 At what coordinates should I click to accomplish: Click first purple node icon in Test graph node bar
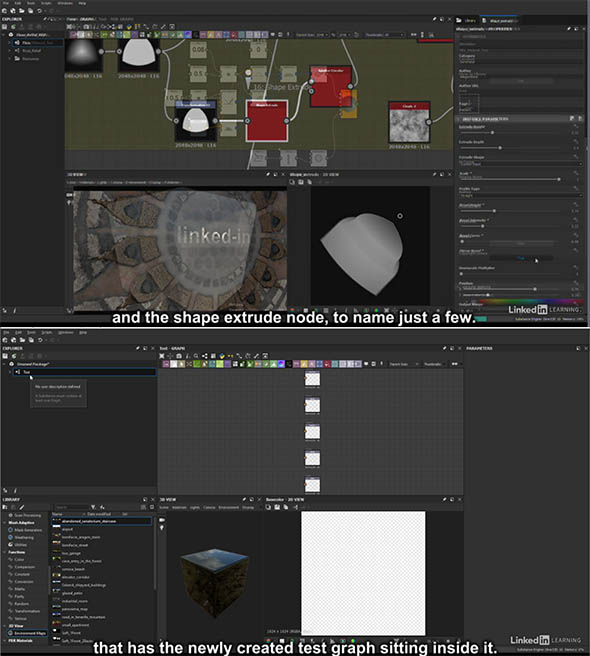tap(166, 364)
